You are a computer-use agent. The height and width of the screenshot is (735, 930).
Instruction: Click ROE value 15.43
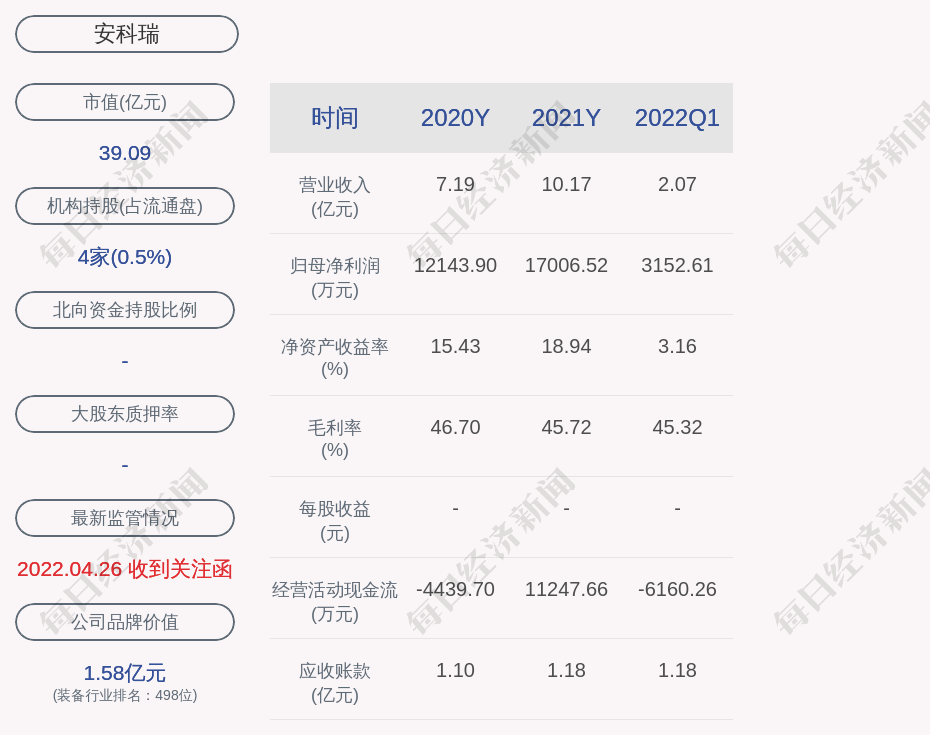(455, 346)
